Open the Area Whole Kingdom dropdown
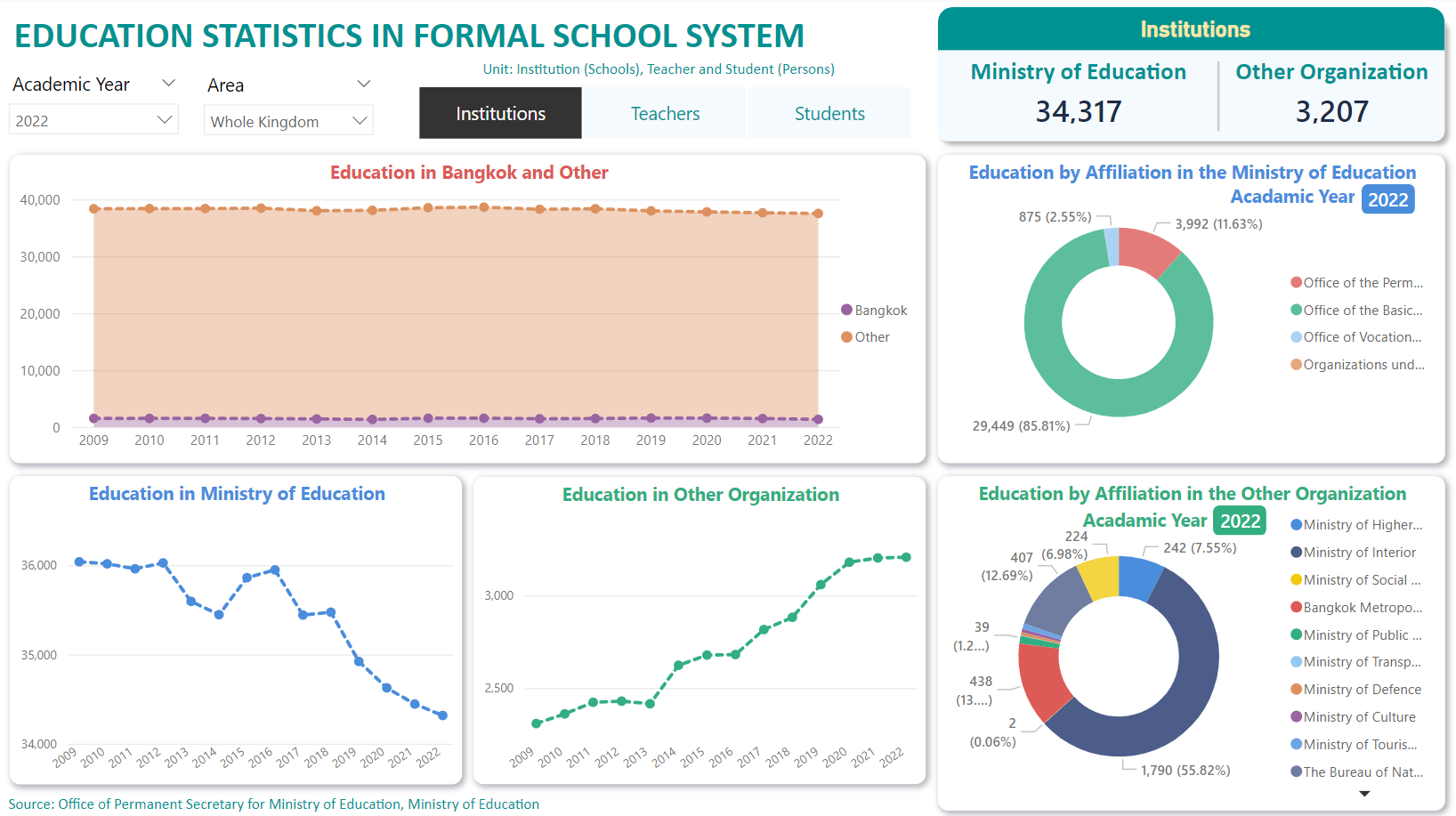 pos(288,121)
